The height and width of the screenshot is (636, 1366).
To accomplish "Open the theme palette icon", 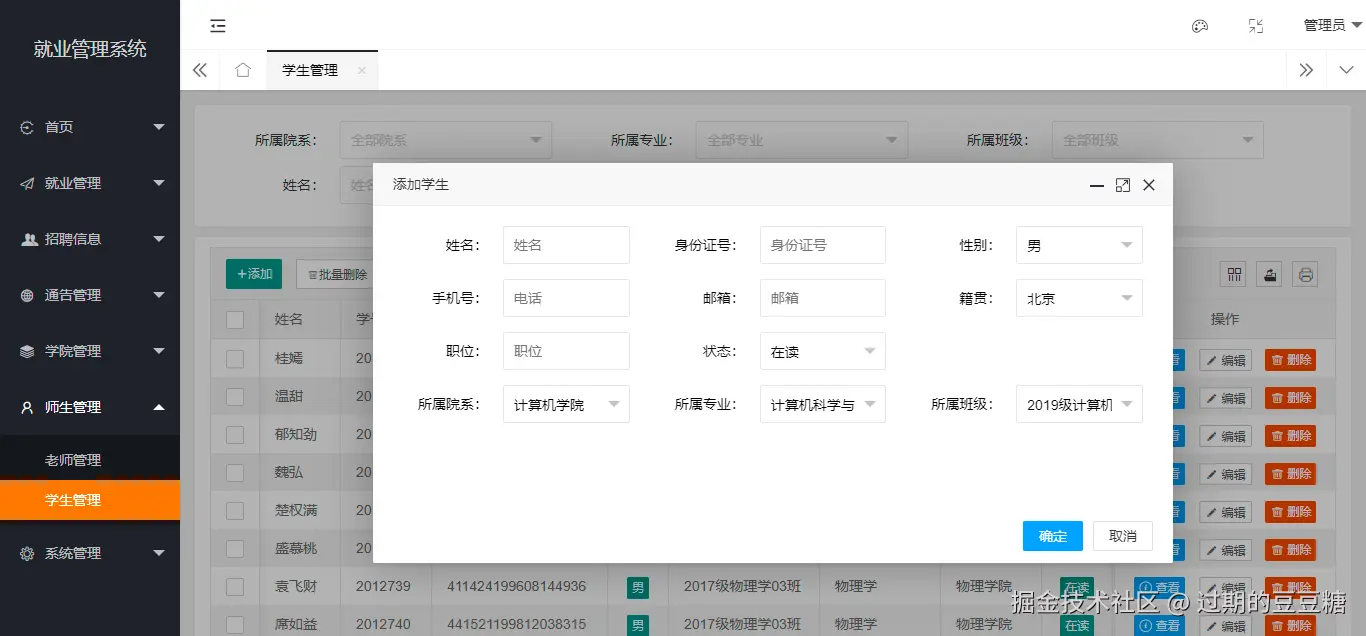I will tap(1200, 26).
